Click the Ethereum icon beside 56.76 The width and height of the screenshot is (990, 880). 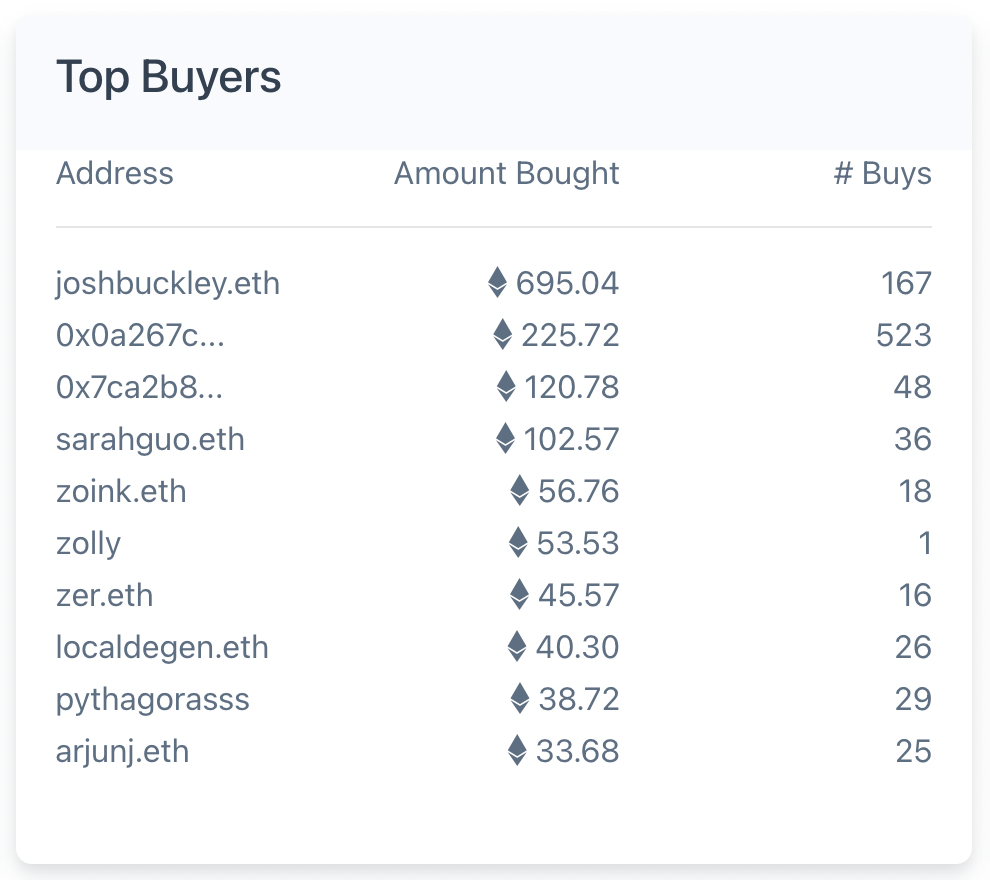(520, 491)
